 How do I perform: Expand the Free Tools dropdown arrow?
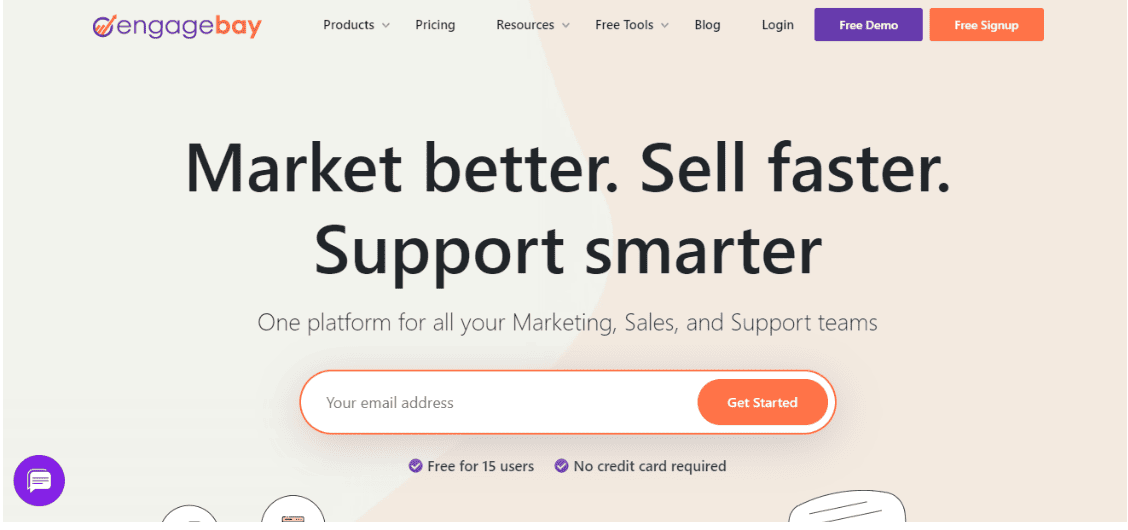(665, 25)
